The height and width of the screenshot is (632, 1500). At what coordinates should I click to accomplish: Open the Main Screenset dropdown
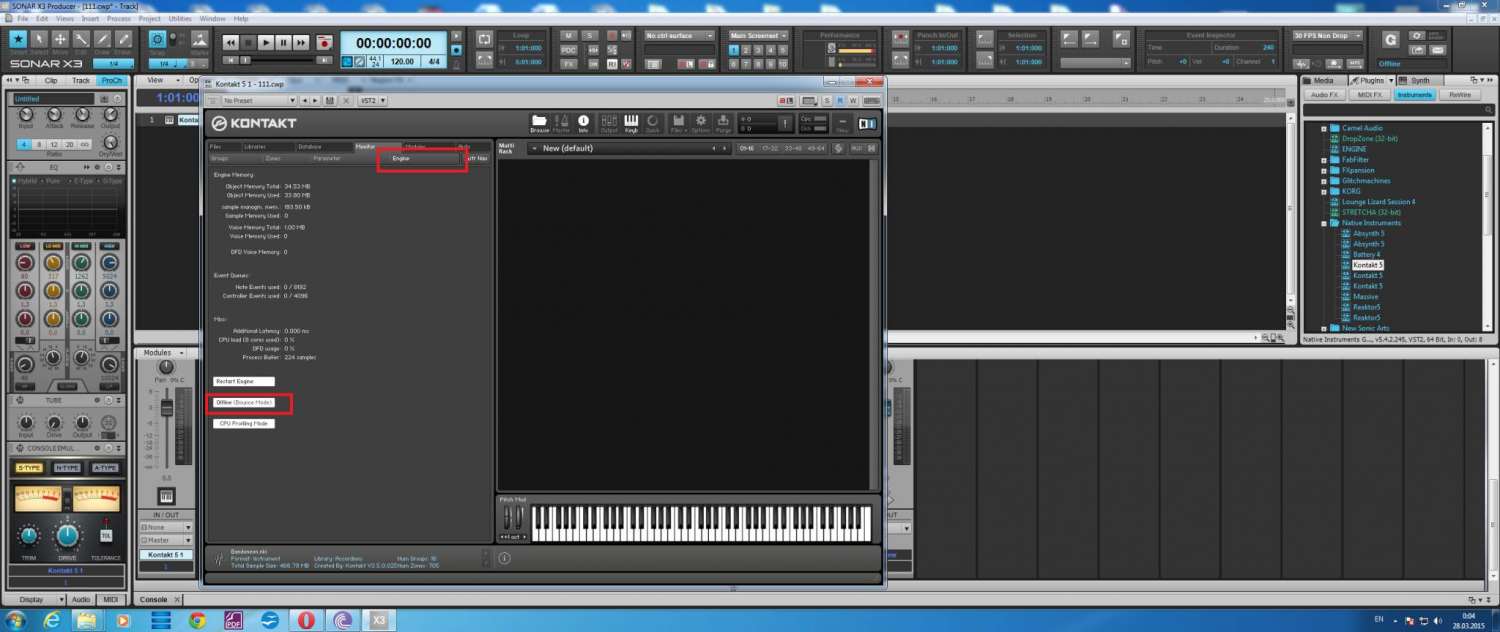pos(758,36)
